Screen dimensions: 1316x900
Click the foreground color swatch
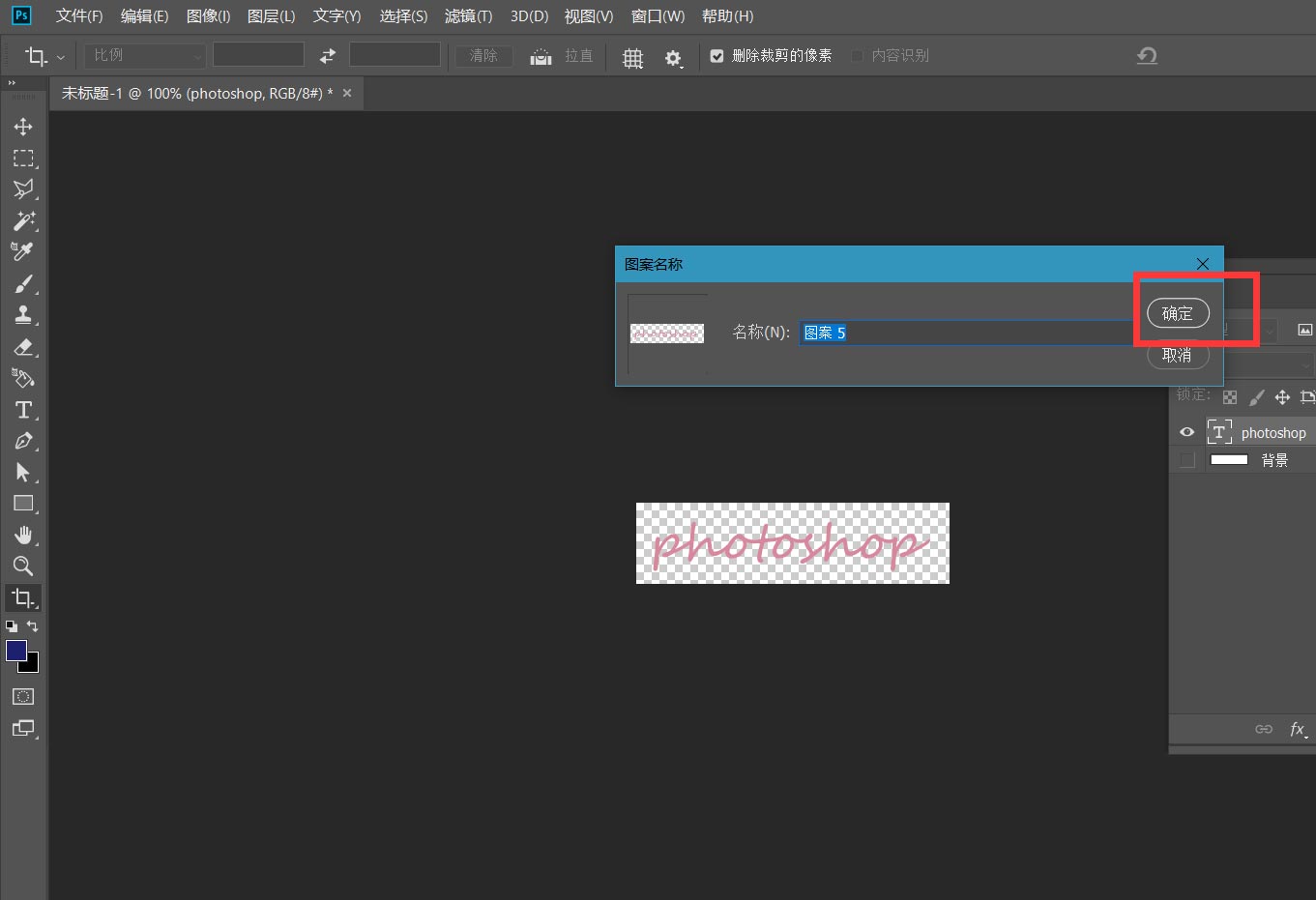click(16, 651)
